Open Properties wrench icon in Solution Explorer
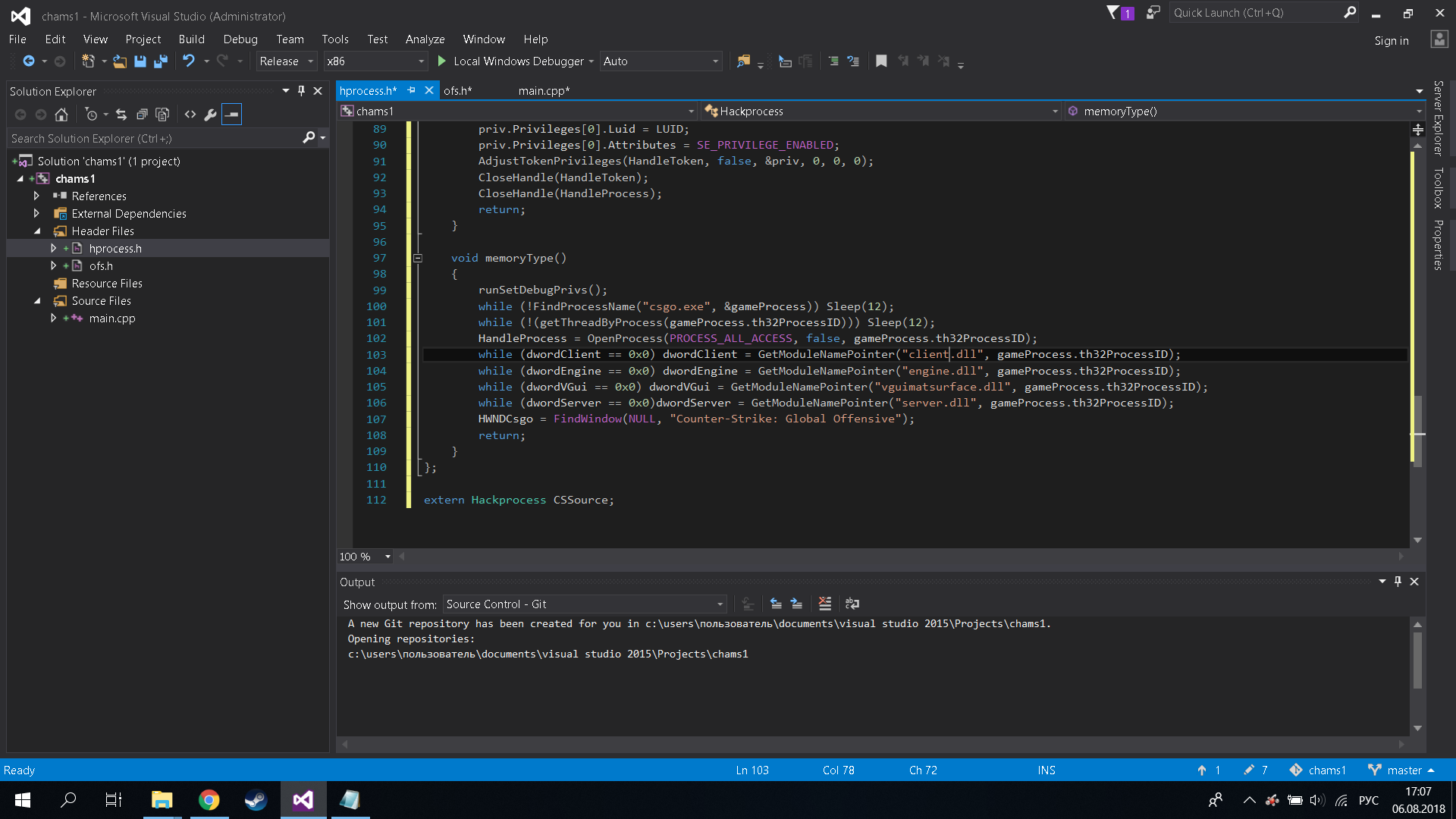The height and width of the screenshot is (819, 1456). (210, 115)
